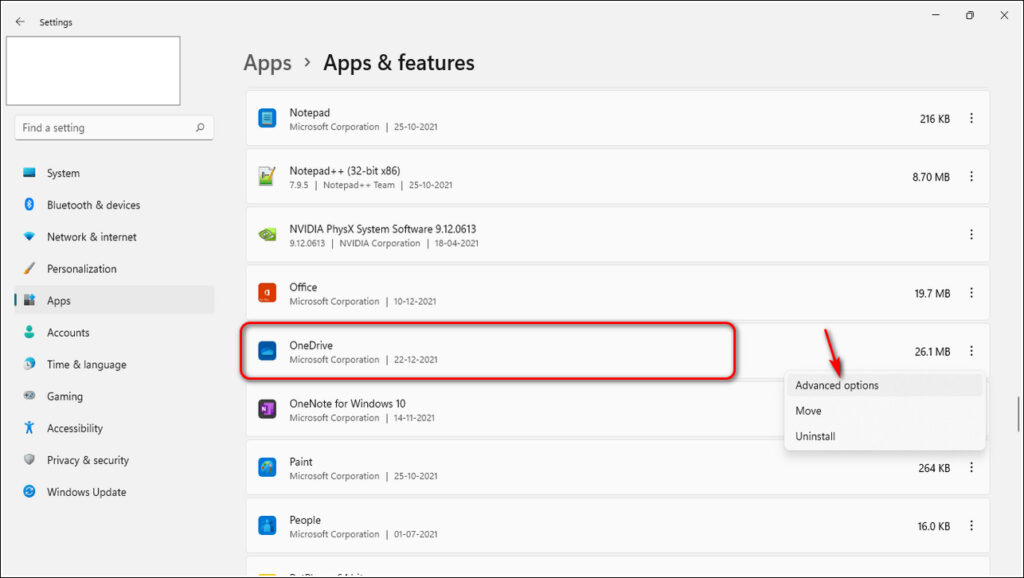Click the Office app icon
The image size is (1024, 578).
point(267,293)
